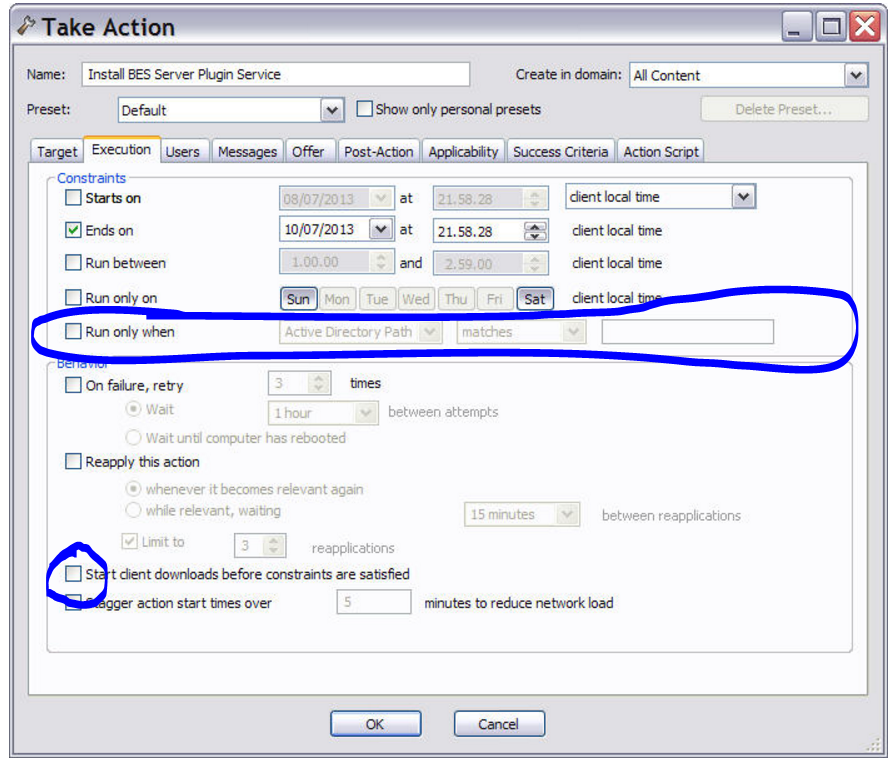Enable the Starts on checkbox
The width and height of the screenshot is (895, 758).
click(73, 197)
